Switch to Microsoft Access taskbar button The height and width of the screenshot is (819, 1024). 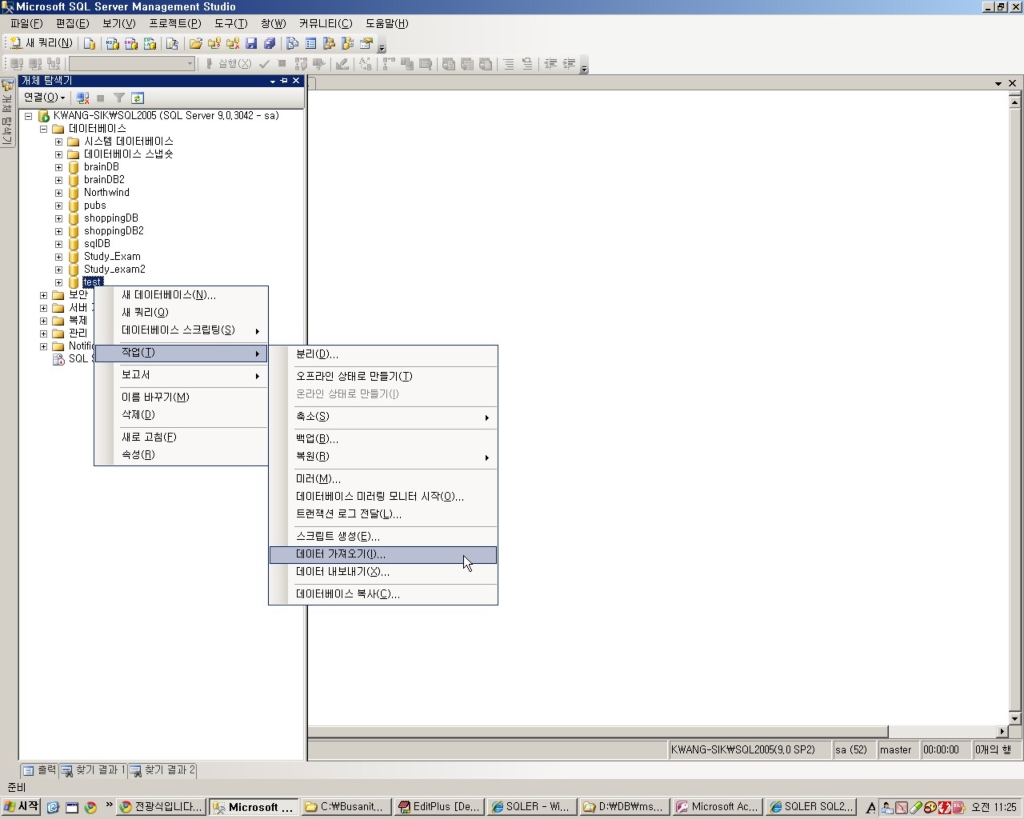(x=718, y=807)
